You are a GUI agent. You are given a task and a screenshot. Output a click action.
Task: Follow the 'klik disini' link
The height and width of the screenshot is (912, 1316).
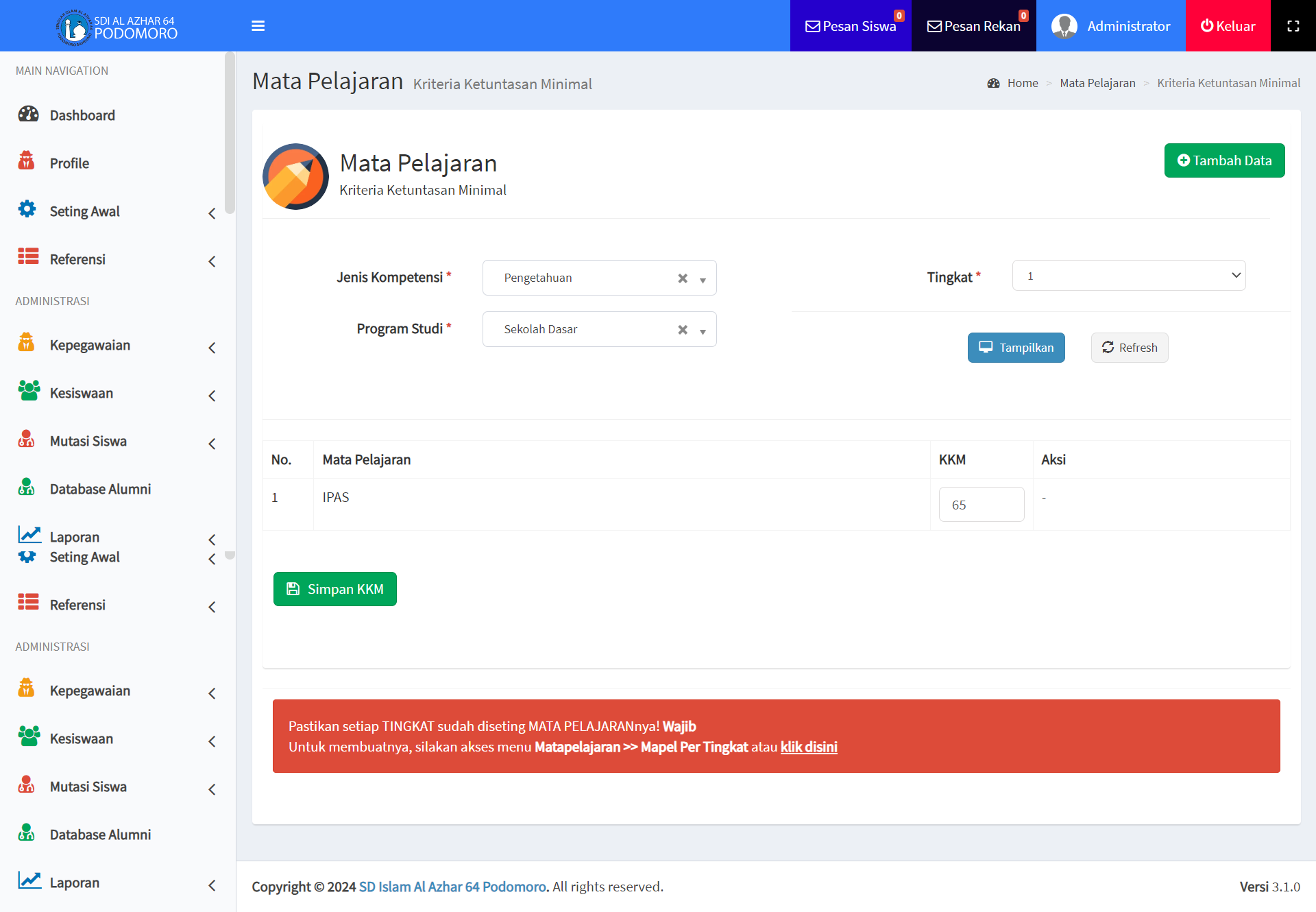click(809, 747)
